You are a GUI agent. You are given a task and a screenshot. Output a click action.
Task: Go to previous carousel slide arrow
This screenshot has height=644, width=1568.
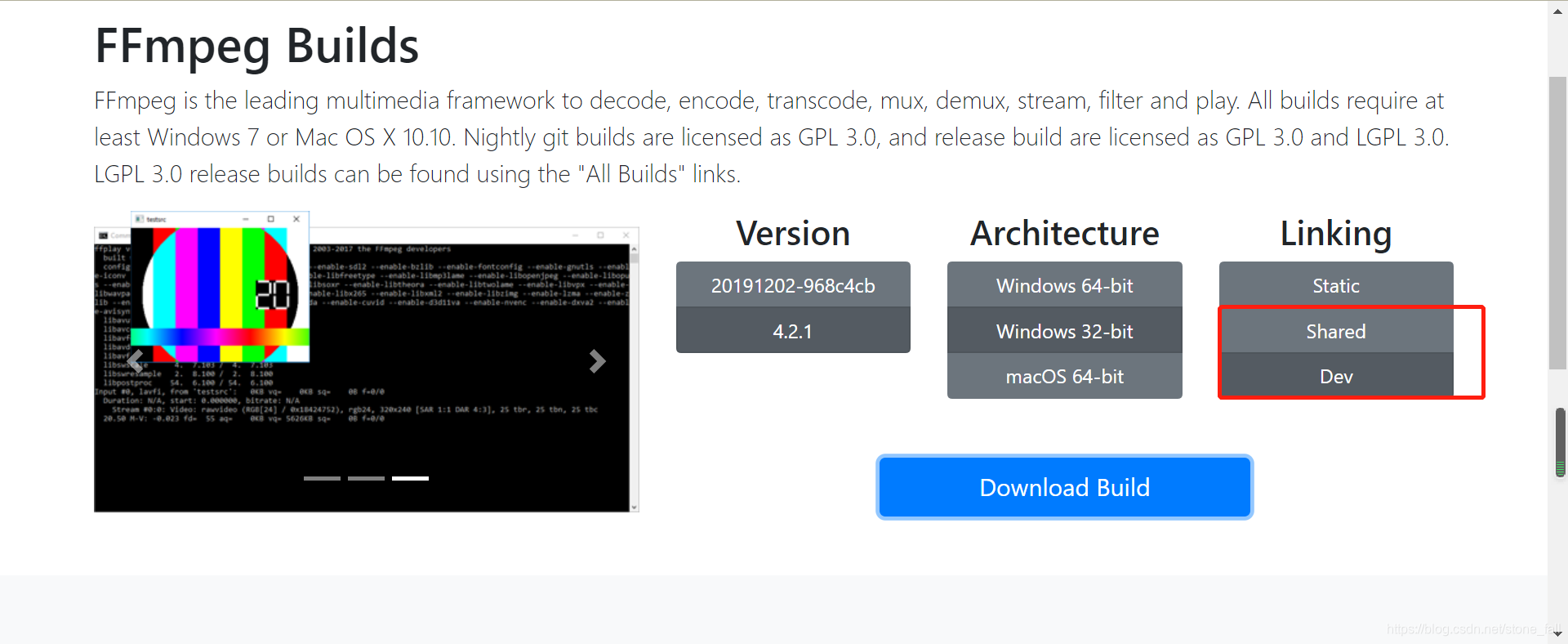point(136,360)
